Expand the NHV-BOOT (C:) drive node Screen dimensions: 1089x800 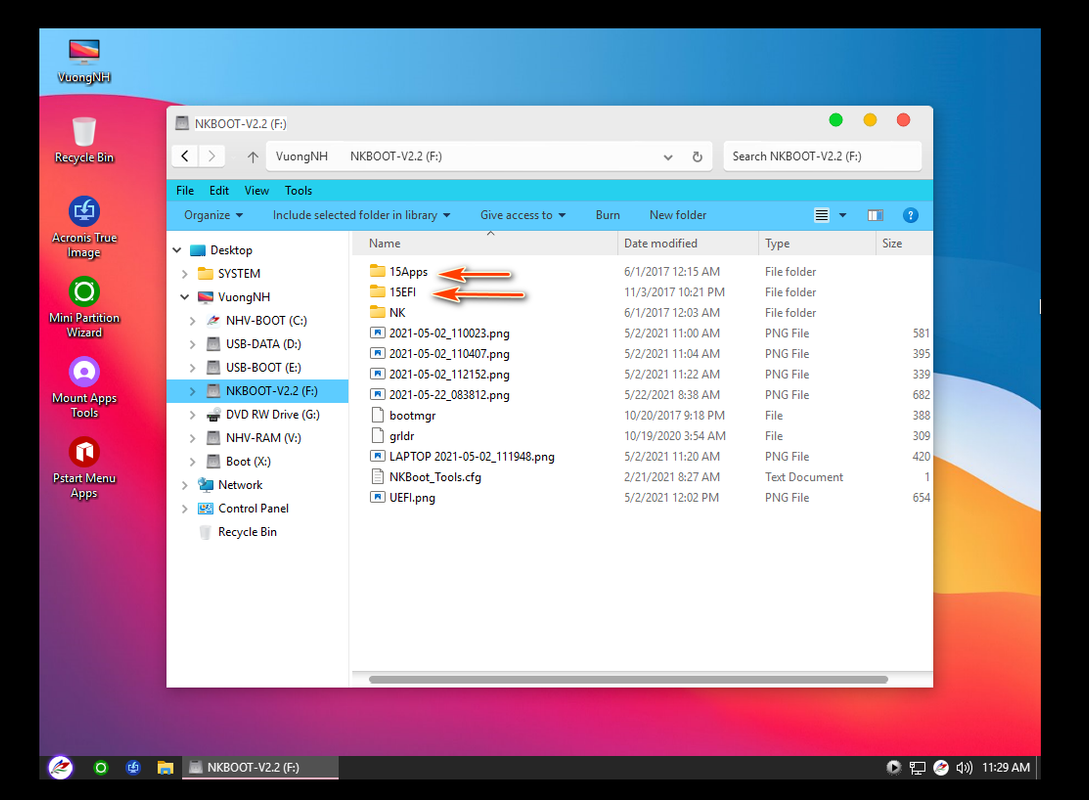tap(192, 321)
